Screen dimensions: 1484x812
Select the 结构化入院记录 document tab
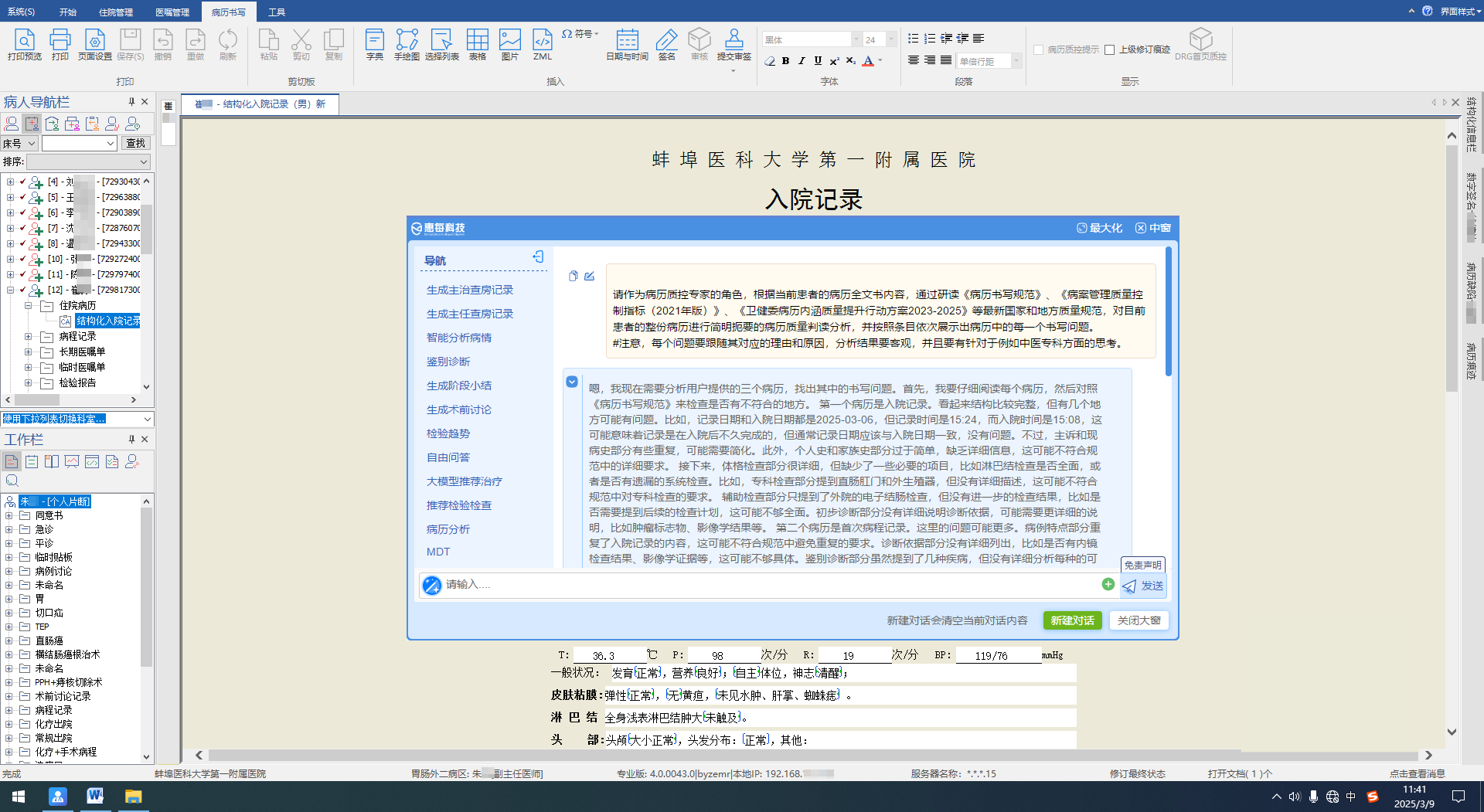coord(260,104)
